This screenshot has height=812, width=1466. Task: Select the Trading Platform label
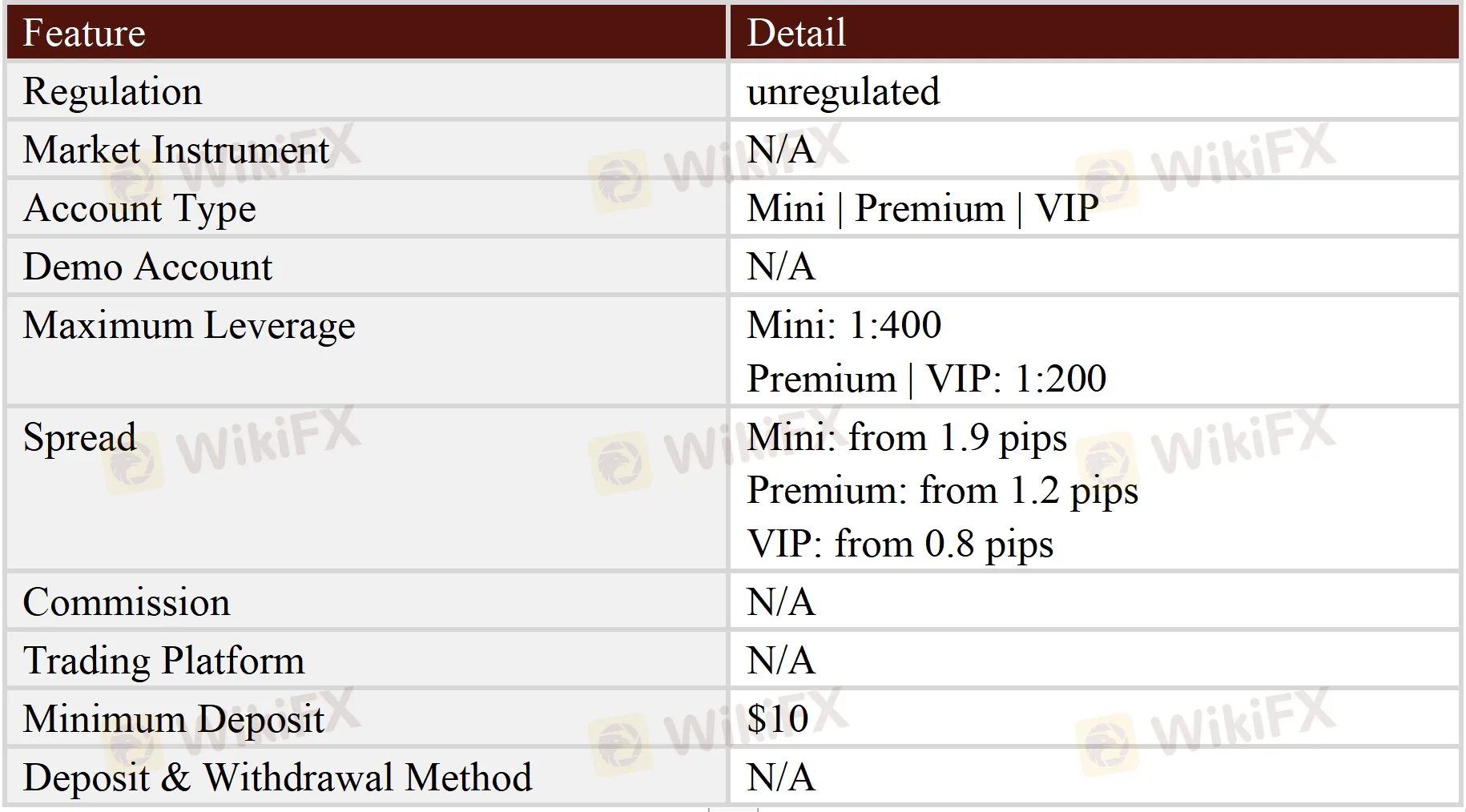click(164, 661)
